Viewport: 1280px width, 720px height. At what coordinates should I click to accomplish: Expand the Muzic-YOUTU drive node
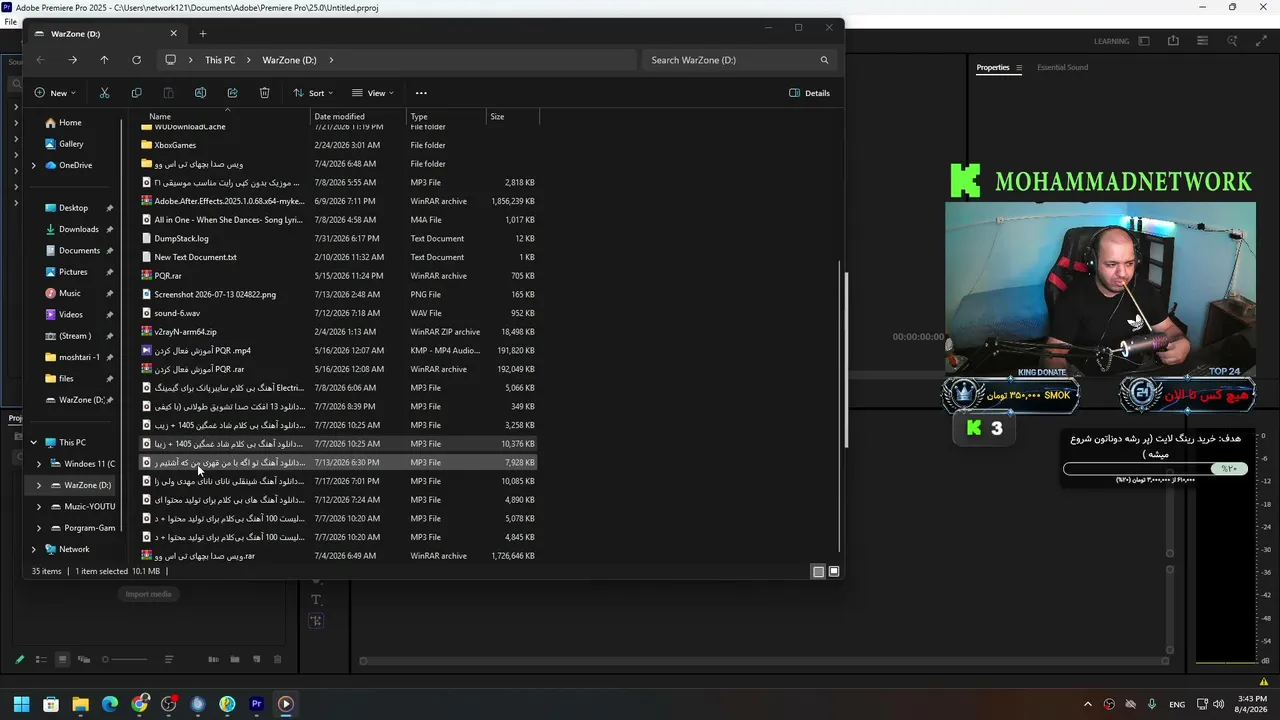(x=39, y=506)
